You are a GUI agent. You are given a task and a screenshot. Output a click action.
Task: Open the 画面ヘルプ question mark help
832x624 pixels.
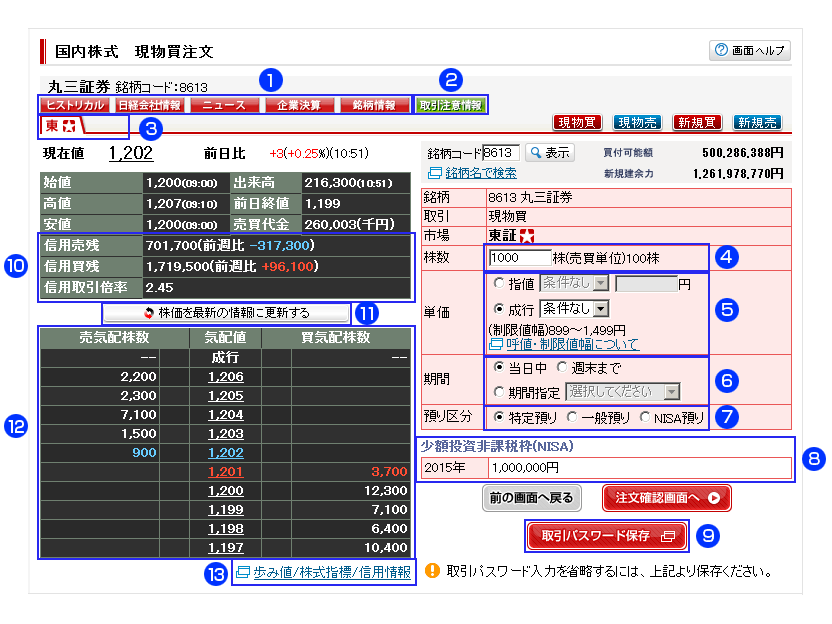[749, 50]
